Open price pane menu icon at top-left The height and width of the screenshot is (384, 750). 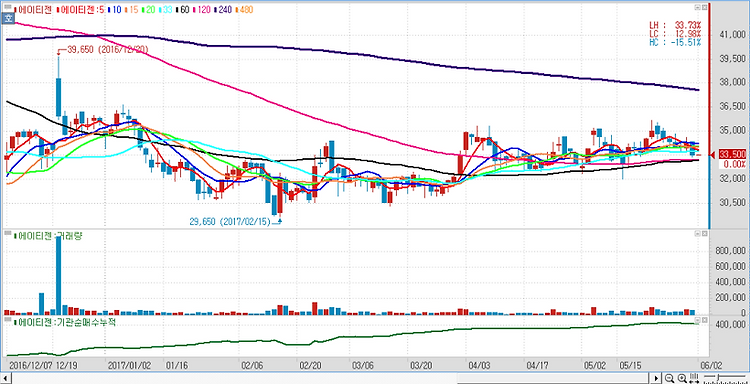click(x=8, y=7)
